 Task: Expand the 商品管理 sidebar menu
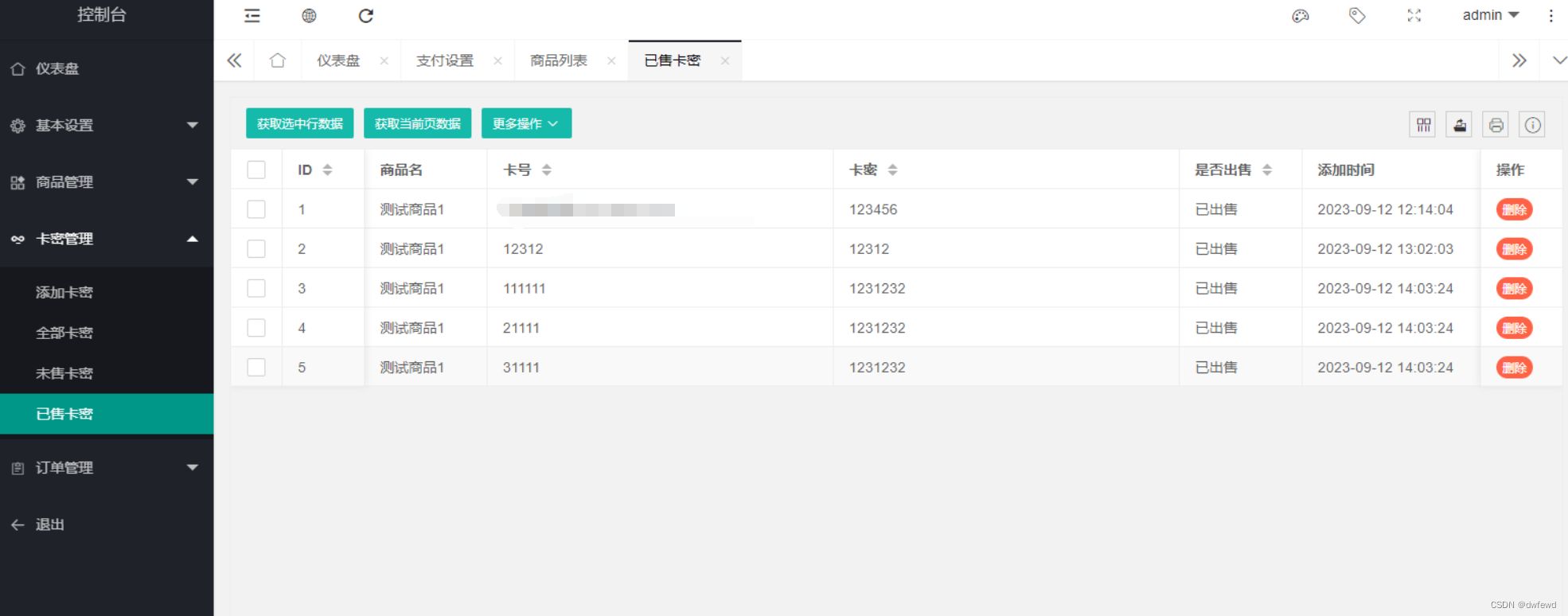[107, 182]
